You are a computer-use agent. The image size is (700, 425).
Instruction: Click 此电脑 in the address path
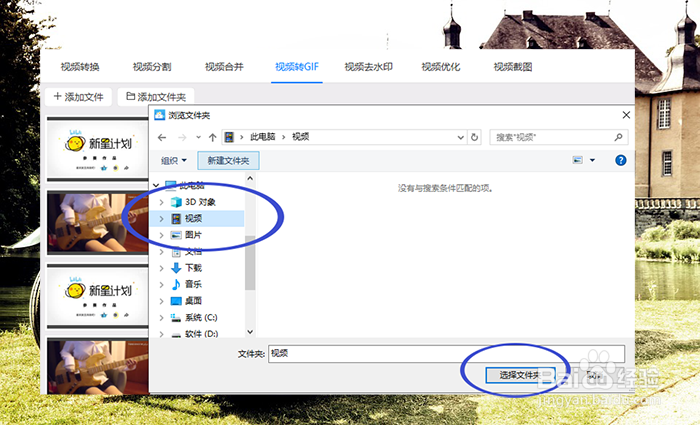point(262,137)
